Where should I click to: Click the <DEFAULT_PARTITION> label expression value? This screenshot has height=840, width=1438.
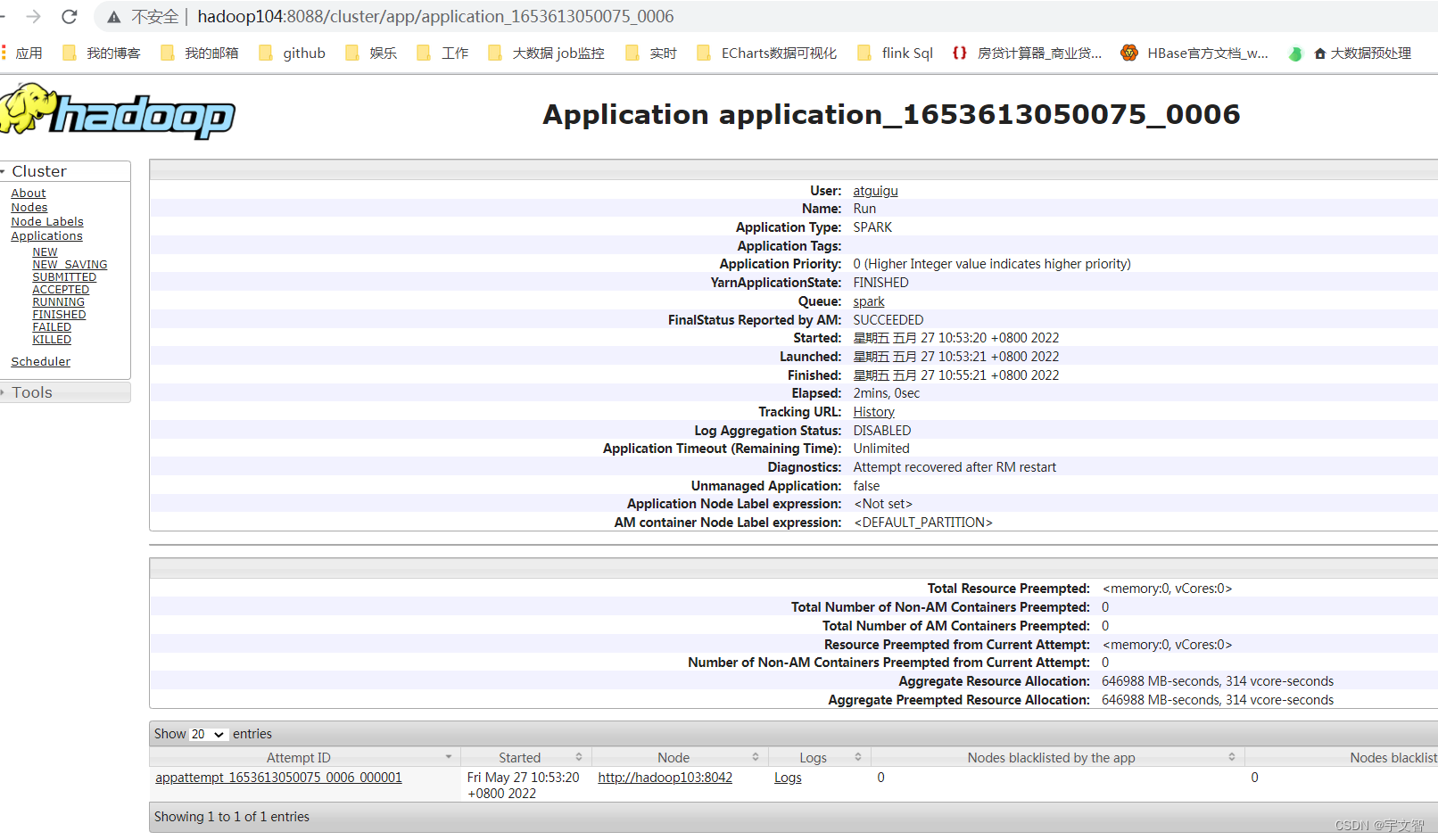pos(923,523)
